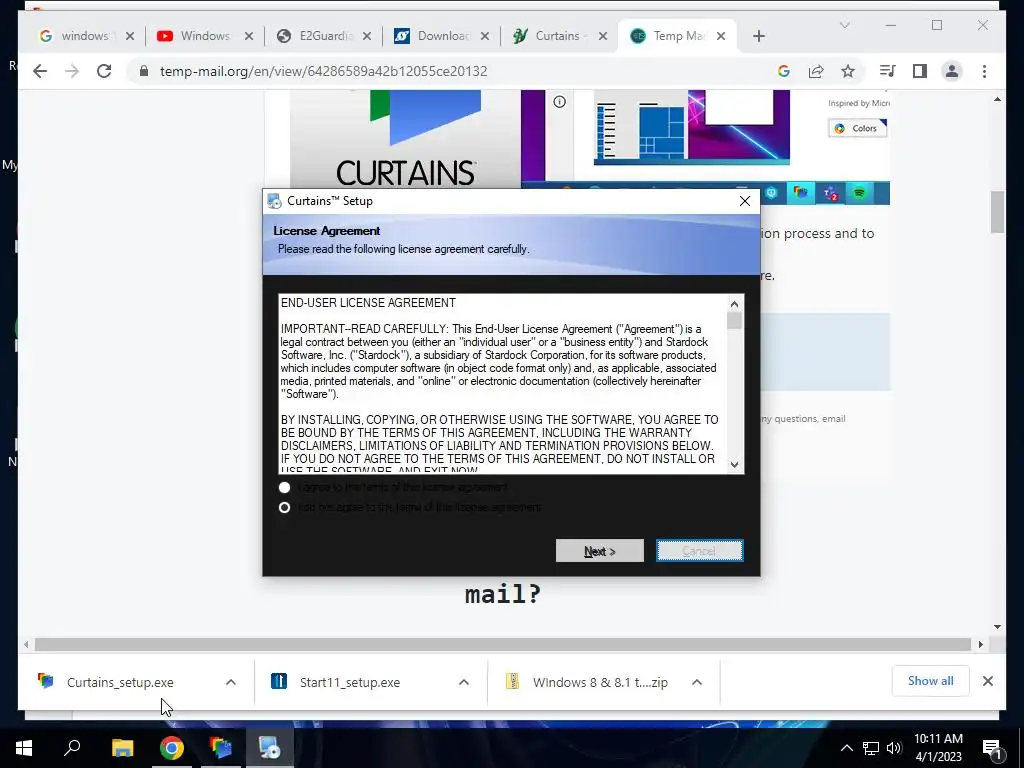1024x768 pixels.
Task: Open the notification center icon
Action: [x=992, y=748]
